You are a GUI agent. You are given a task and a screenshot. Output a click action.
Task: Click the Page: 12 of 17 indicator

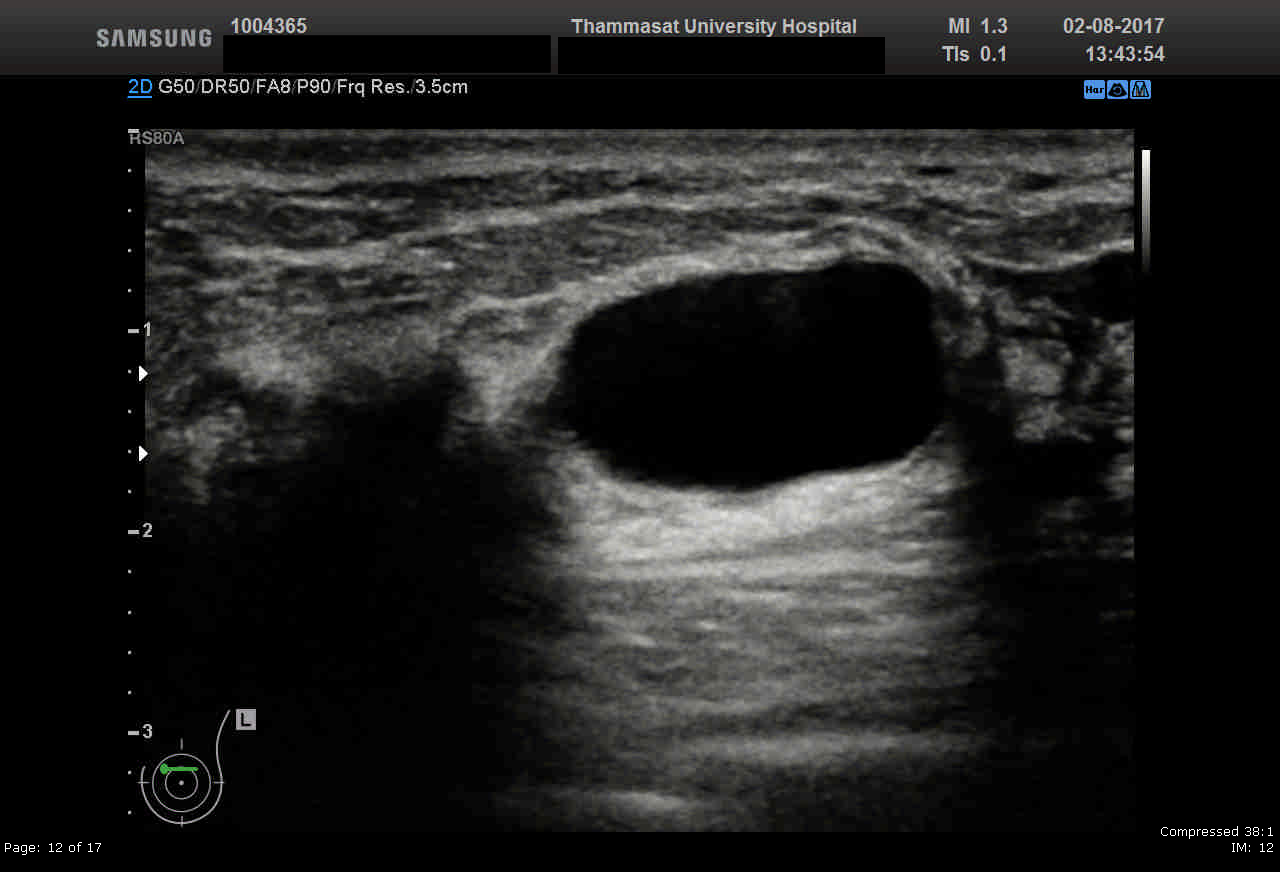point(53,848)
